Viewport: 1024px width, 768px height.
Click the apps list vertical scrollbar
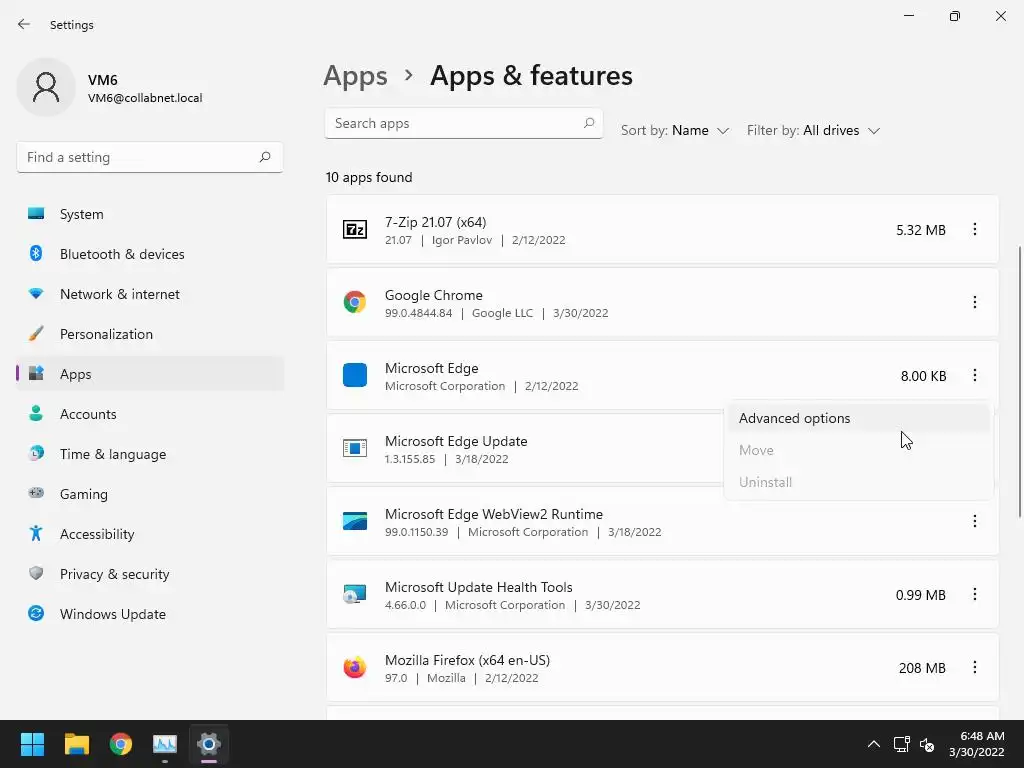(1020, 380)
